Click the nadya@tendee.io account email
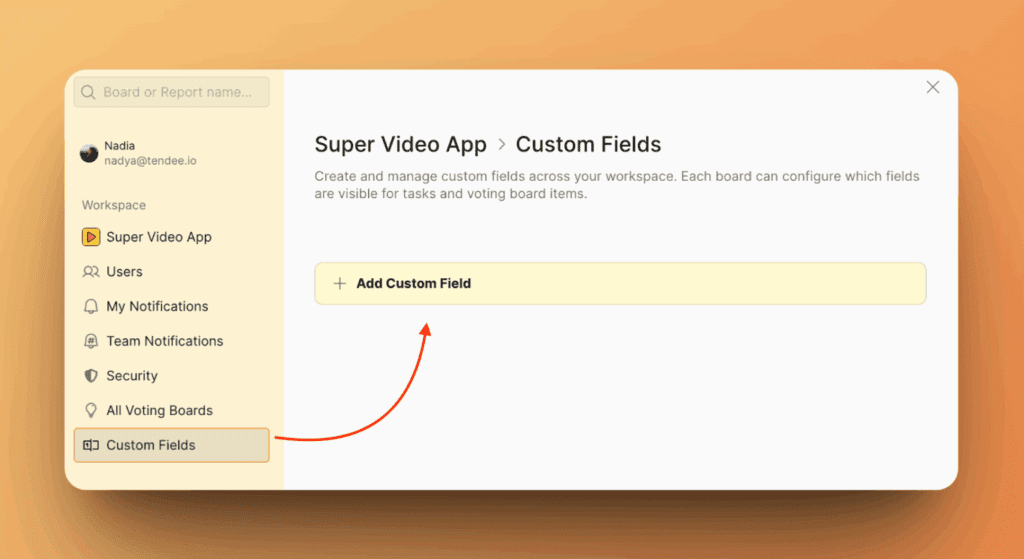 click(x=150, y=160)
